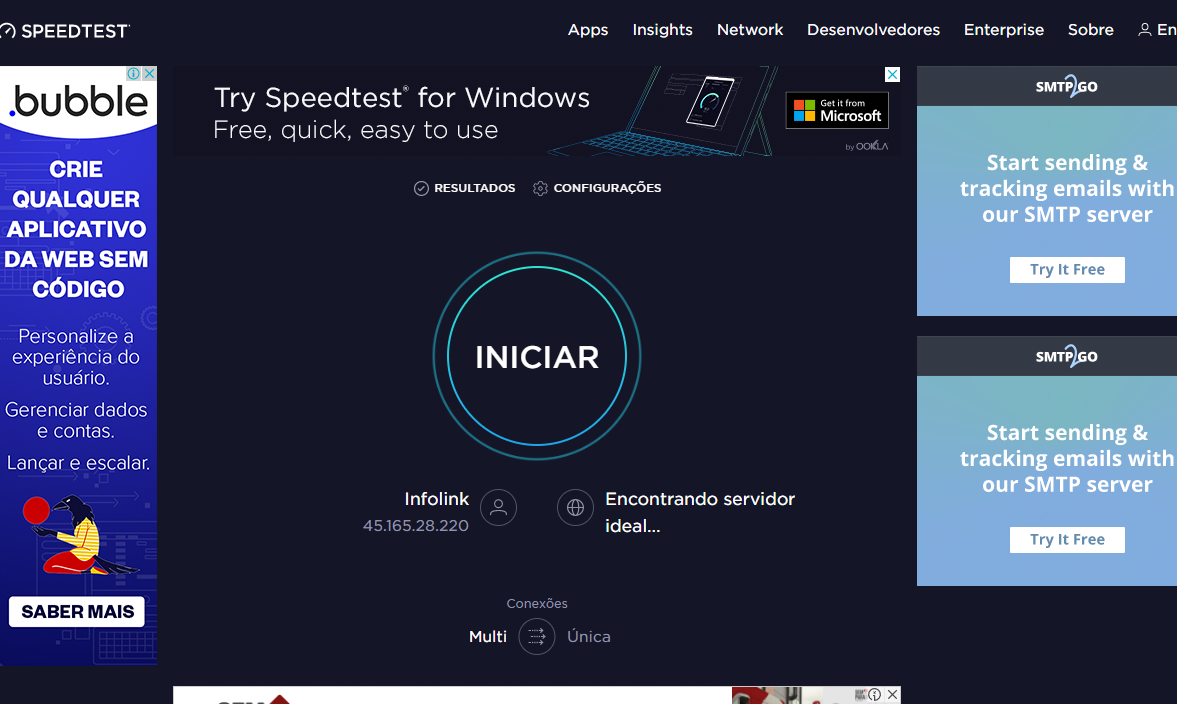Viewport: 1177px width, 704px height.
Task: Open the Enterprise menu
Action: [1004, 30]
